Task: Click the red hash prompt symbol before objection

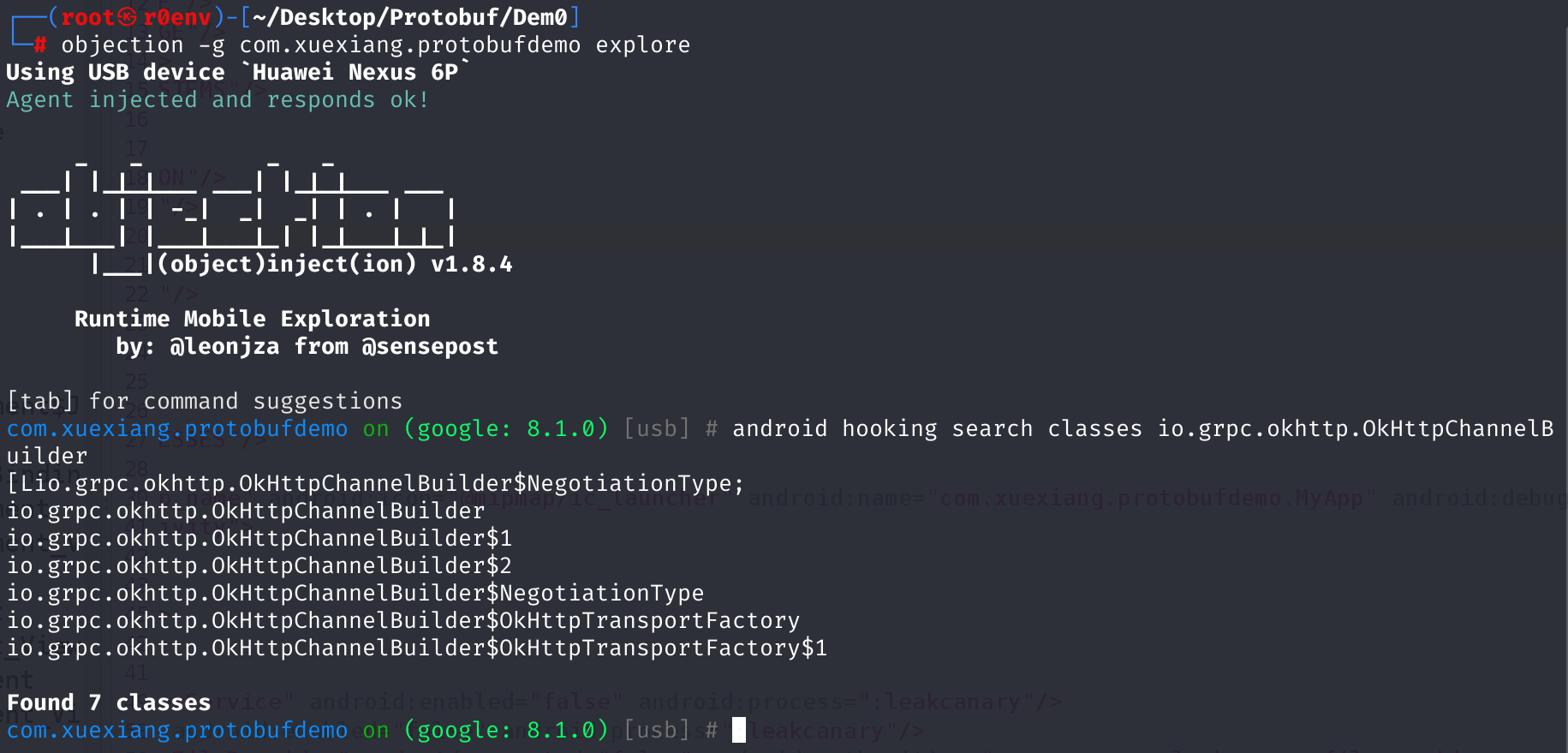Action: [40, 45]
